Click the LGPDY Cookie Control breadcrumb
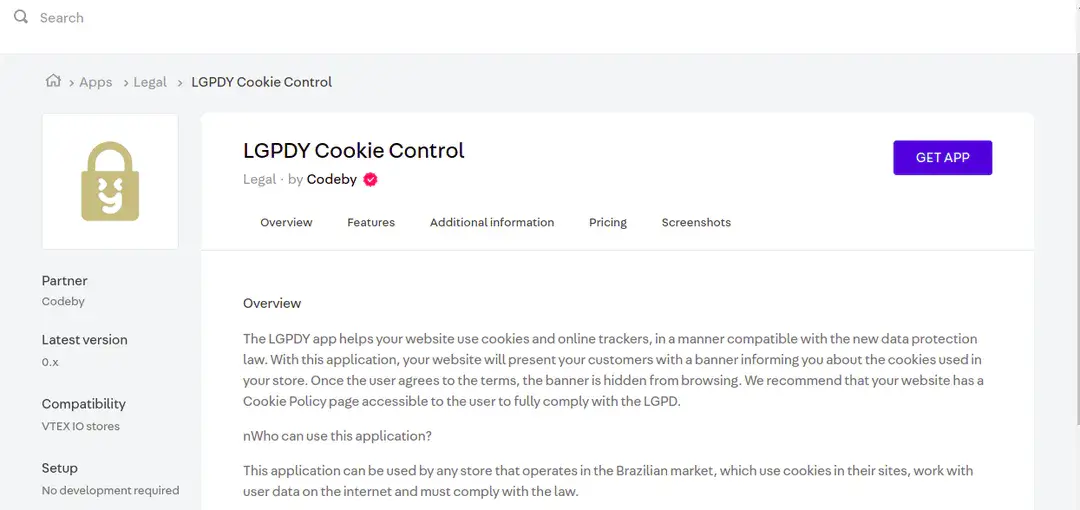Viewport: 1080px width, 510px height. coord(262,82)
